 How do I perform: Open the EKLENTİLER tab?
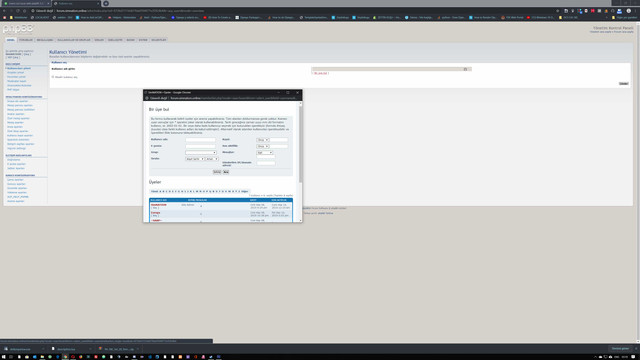pos(159,40)
